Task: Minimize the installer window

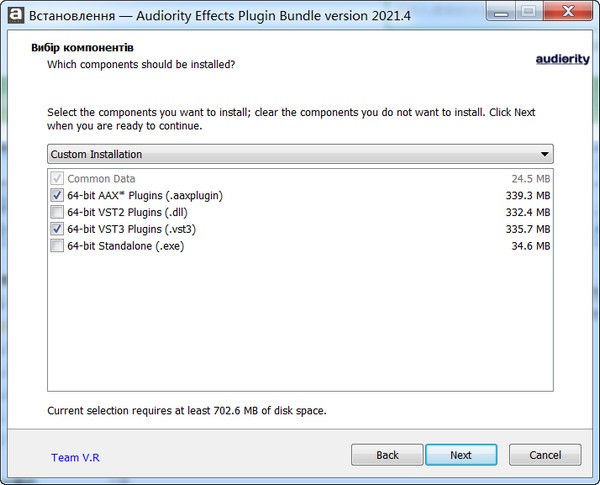Action: [499, 13]
